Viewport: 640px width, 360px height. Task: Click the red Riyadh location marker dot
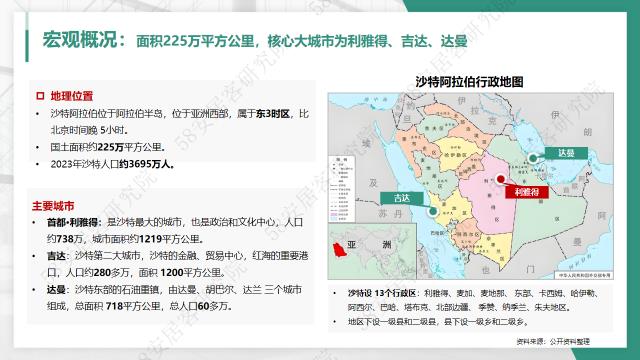500,179
